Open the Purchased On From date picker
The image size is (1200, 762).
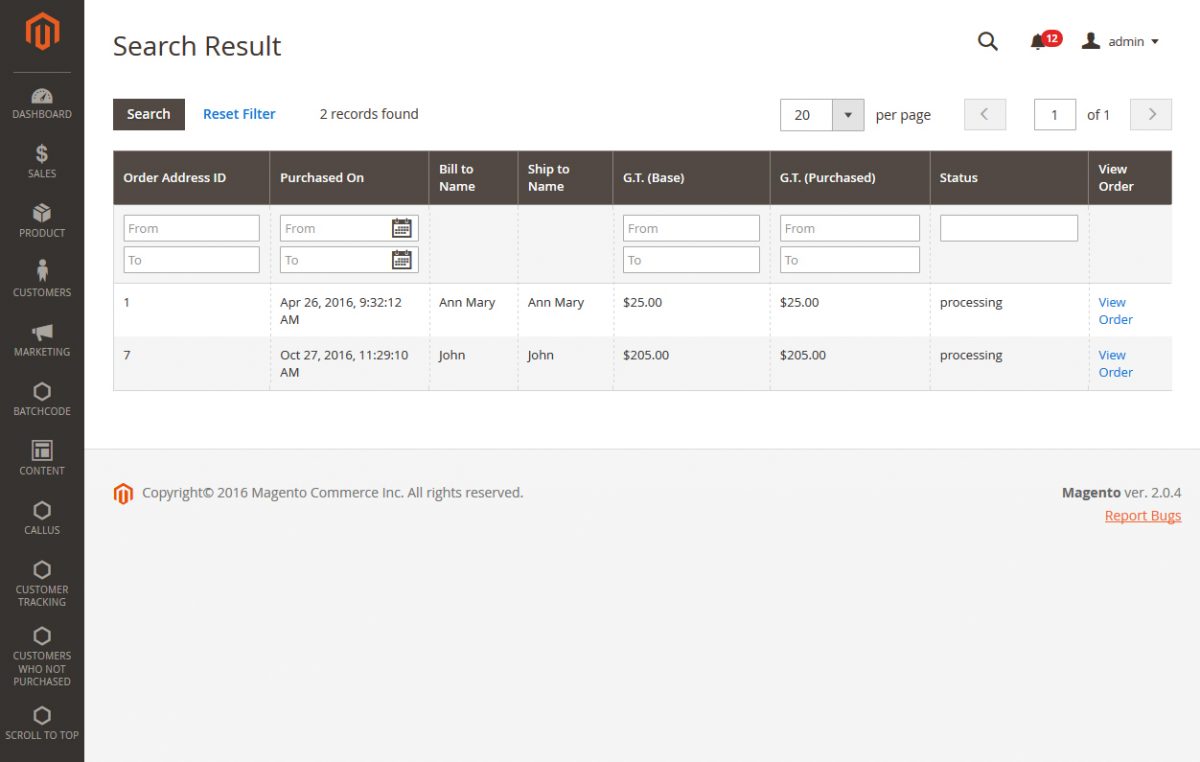point(402,227)
